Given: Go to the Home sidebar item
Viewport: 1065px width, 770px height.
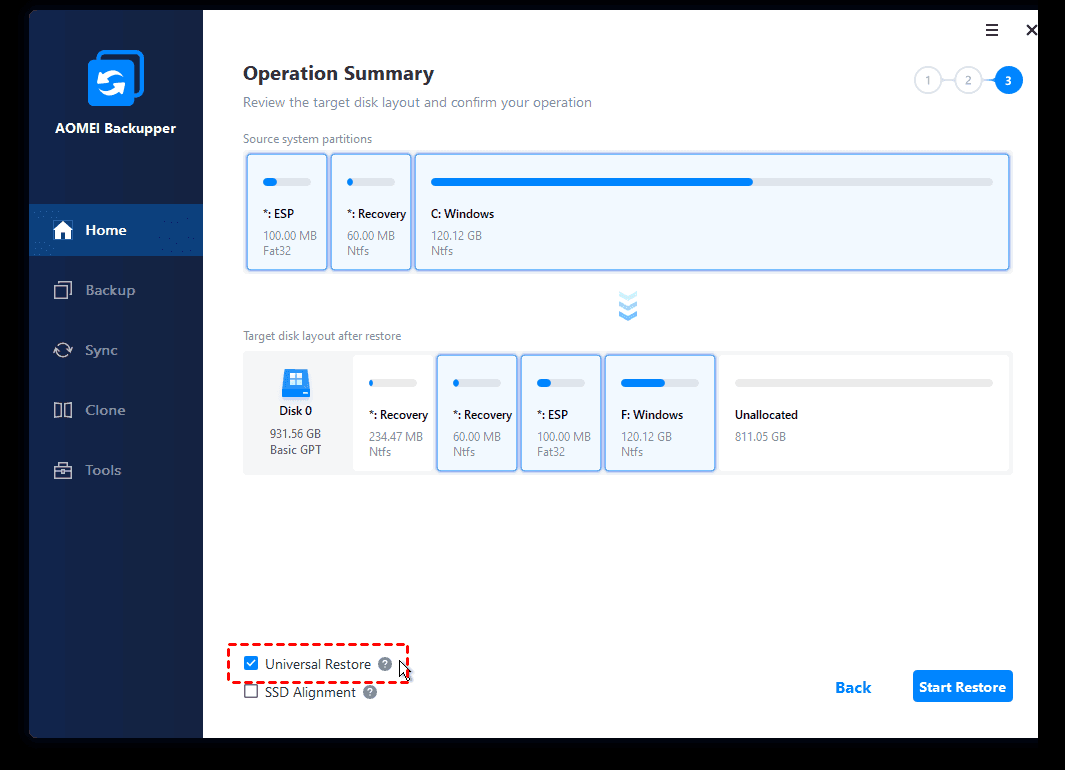Looking at the screenshot, I should point(105,230).
